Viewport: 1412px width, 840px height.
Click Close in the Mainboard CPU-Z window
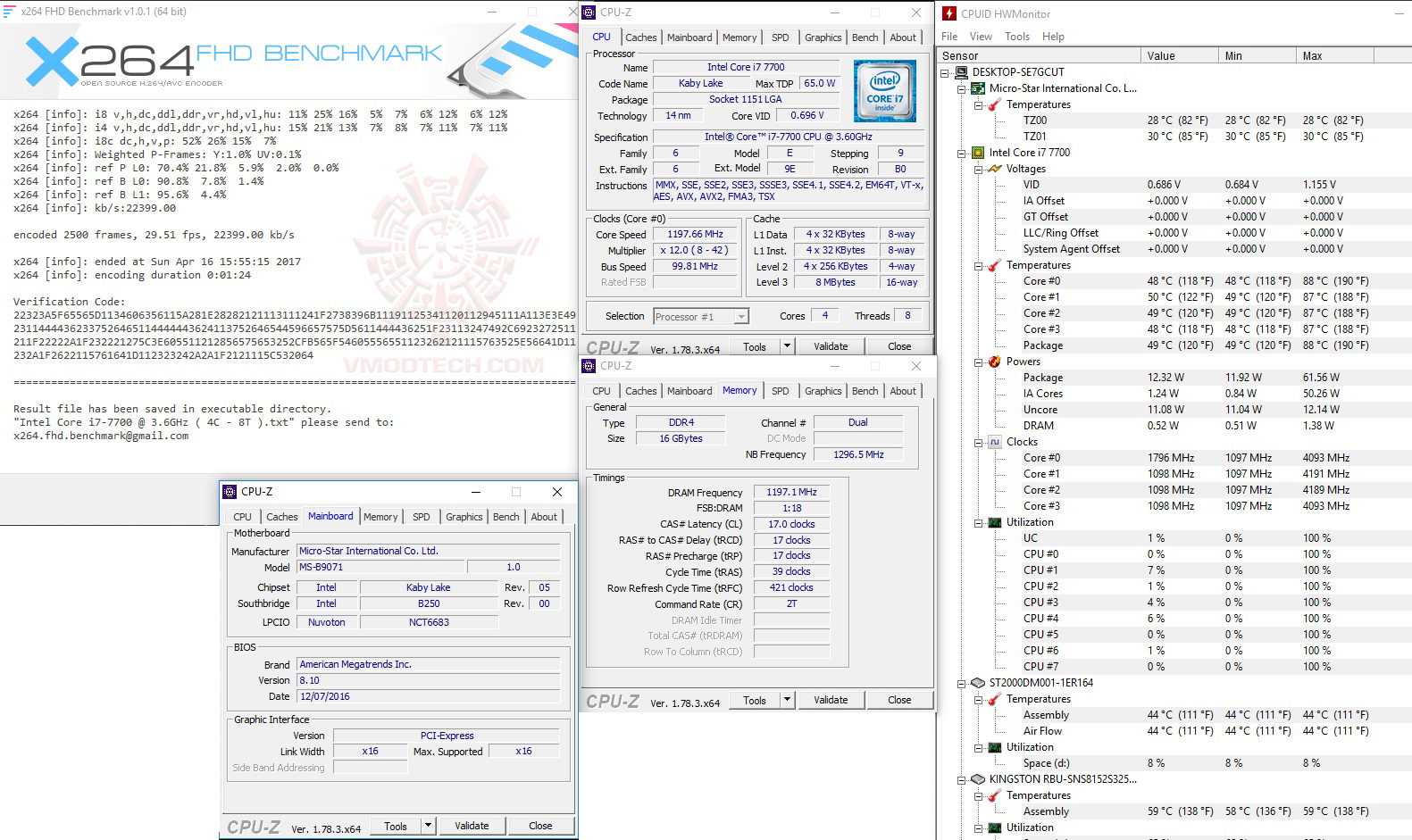tap(540, 826)
